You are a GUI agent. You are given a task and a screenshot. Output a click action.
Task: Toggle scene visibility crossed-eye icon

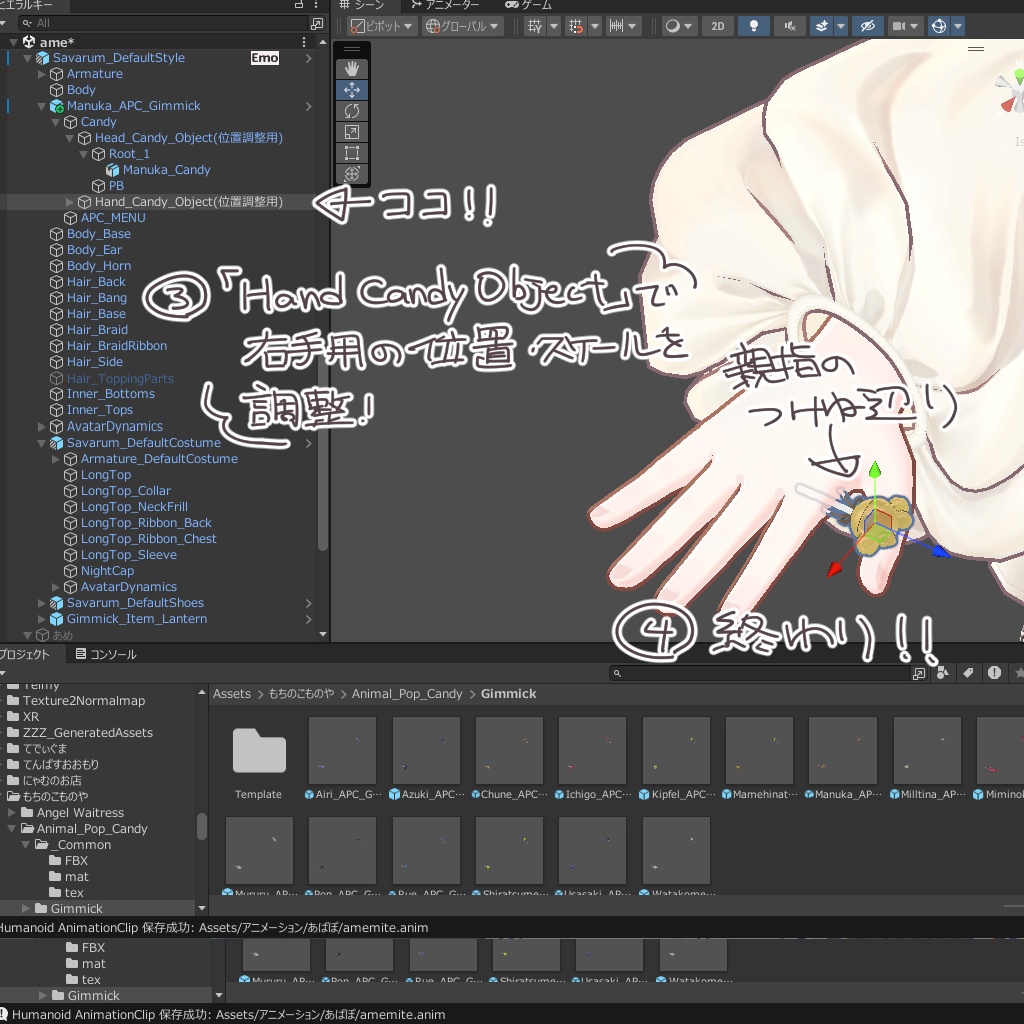[x=867, y=26]
